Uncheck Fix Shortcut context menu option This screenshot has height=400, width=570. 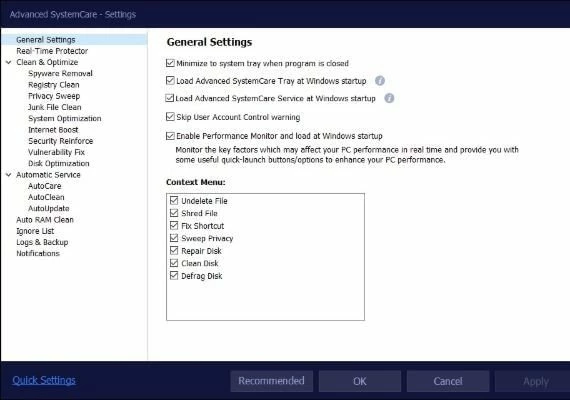click(x=174, y=225)
